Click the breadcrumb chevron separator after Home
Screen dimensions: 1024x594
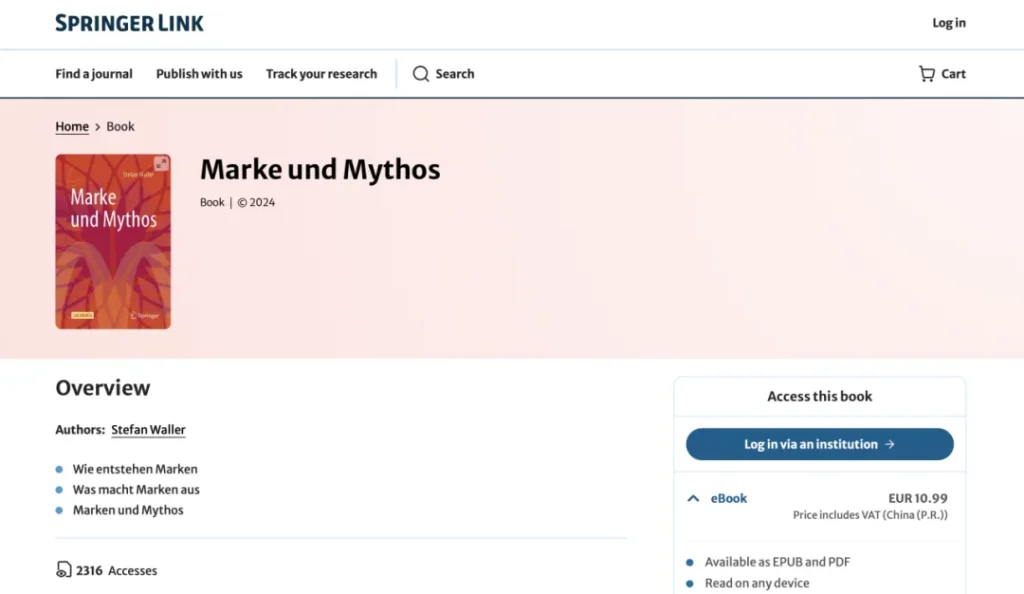tap(98, 127)
